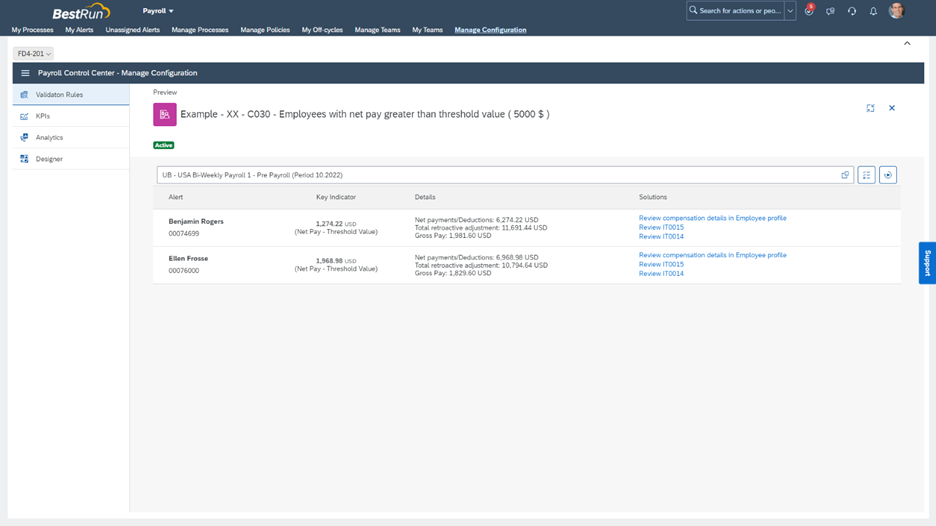This screenshot has width=936, height=526.
Task: Open value help in the payroll process field
Action: click(x=845, y=175)
